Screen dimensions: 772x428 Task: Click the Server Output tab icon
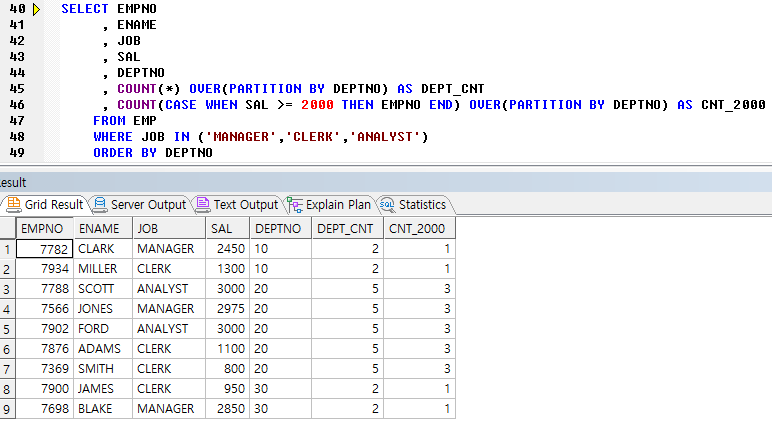coord(100,204)
